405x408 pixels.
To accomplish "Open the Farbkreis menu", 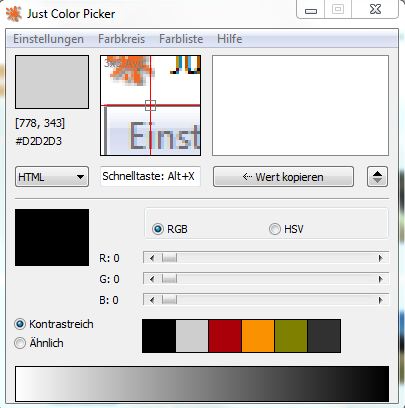I will tap(121, 39).
